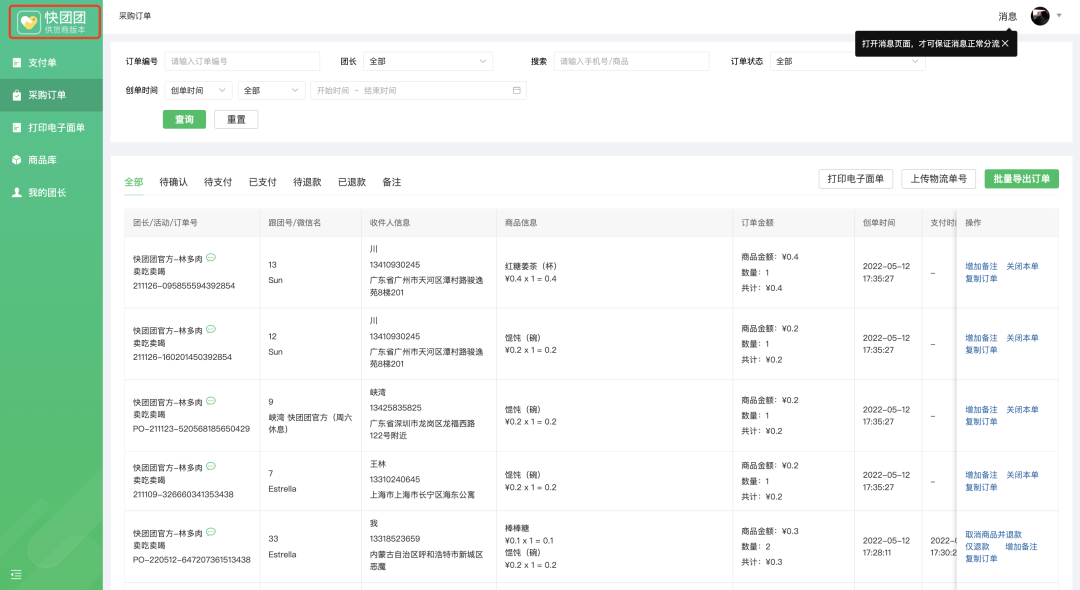1080x590 pixels.
Task: Go to 商品库 in the sidebar
Action: pos(42,160)
